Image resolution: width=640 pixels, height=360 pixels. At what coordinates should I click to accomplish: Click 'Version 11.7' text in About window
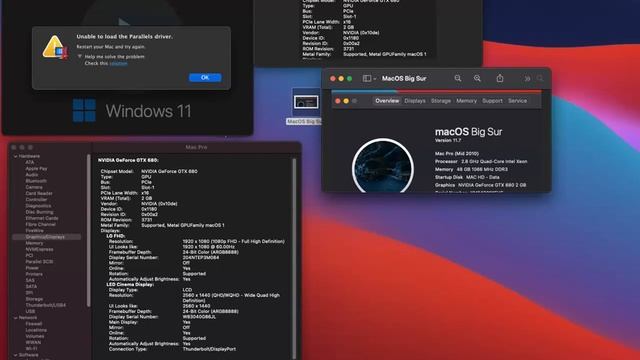pos(448,140)
